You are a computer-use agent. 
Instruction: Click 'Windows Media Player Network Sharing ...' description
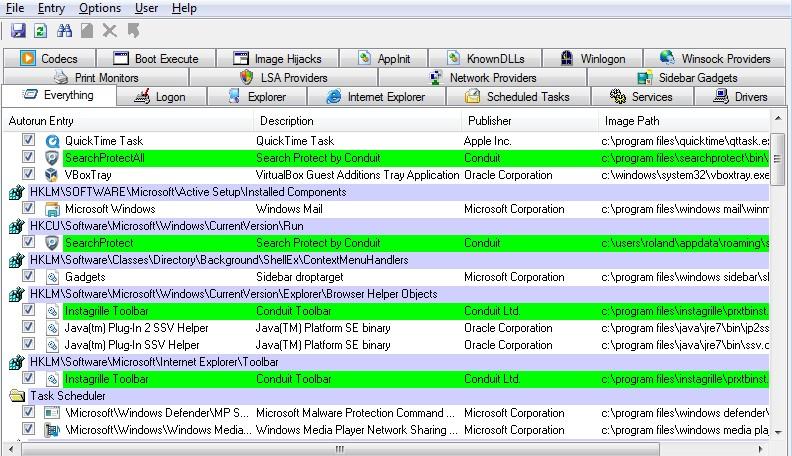357,430
